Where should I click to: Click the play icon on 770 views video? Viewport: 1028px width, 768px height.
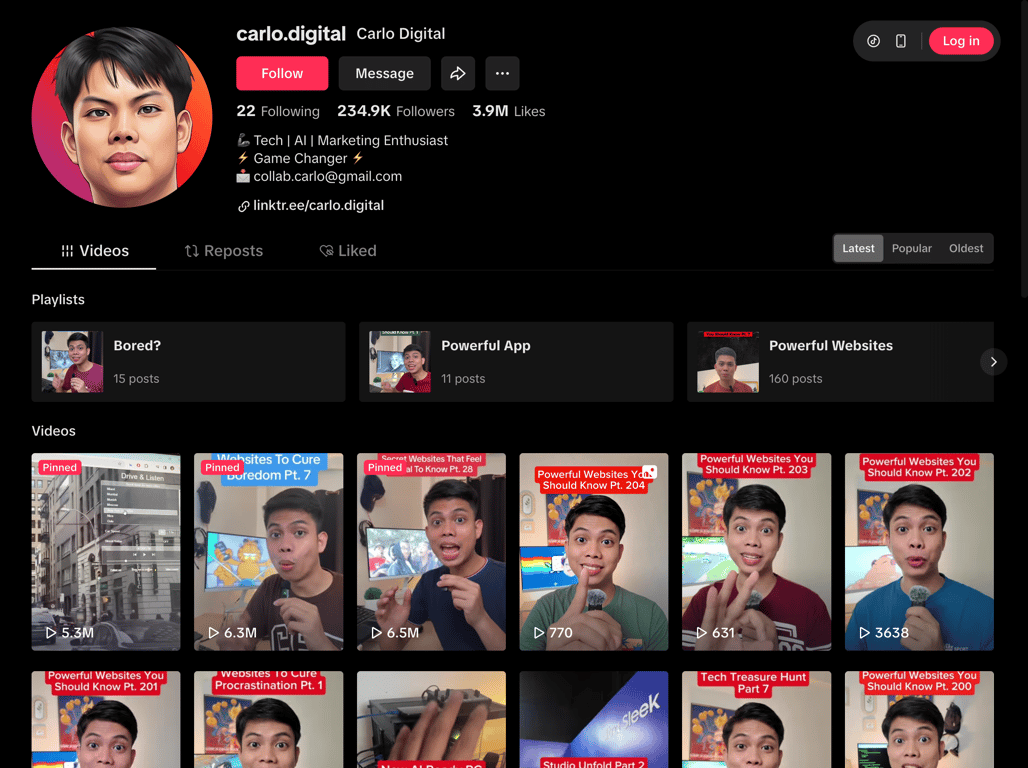coord(538,633)
